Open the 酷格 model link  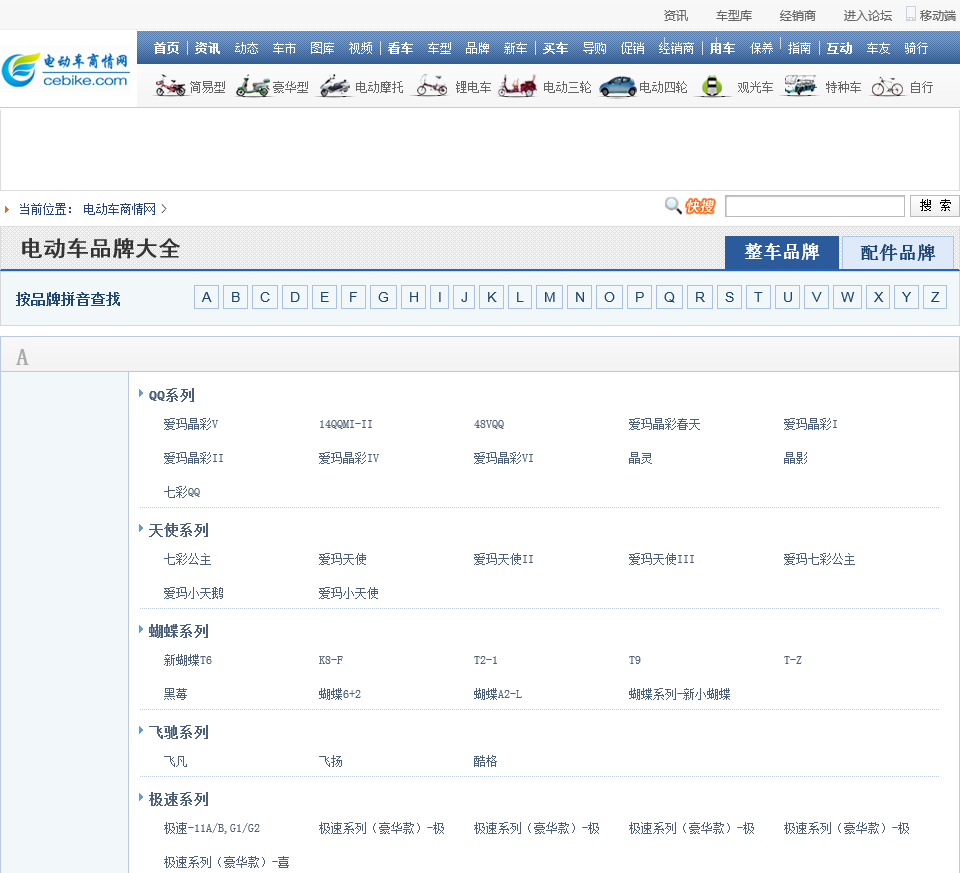(x=486, y=761)
